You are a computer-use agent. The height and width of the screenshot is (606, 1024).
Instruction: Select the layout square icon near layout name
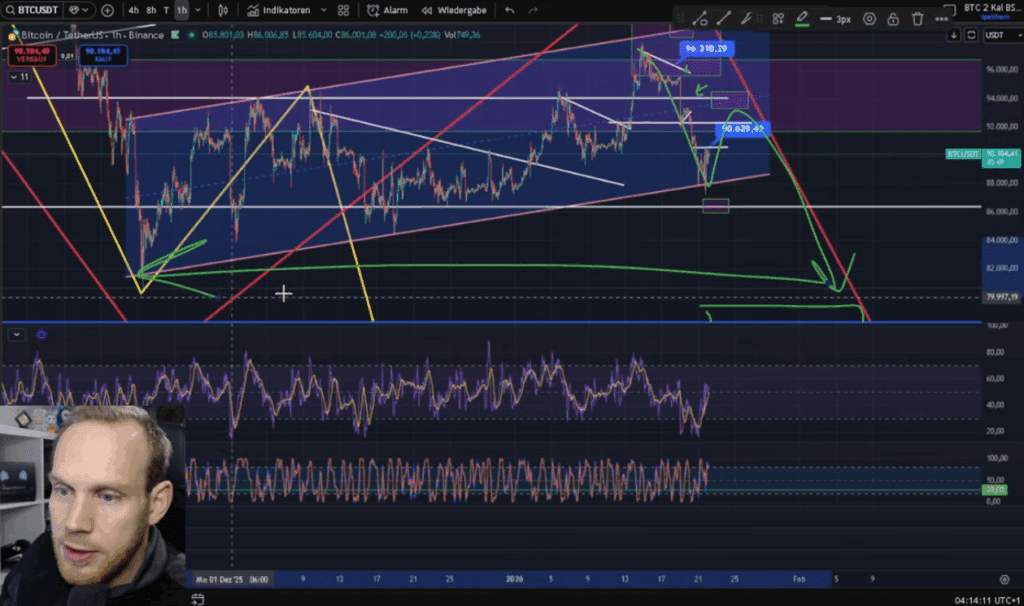click(950, 8)
